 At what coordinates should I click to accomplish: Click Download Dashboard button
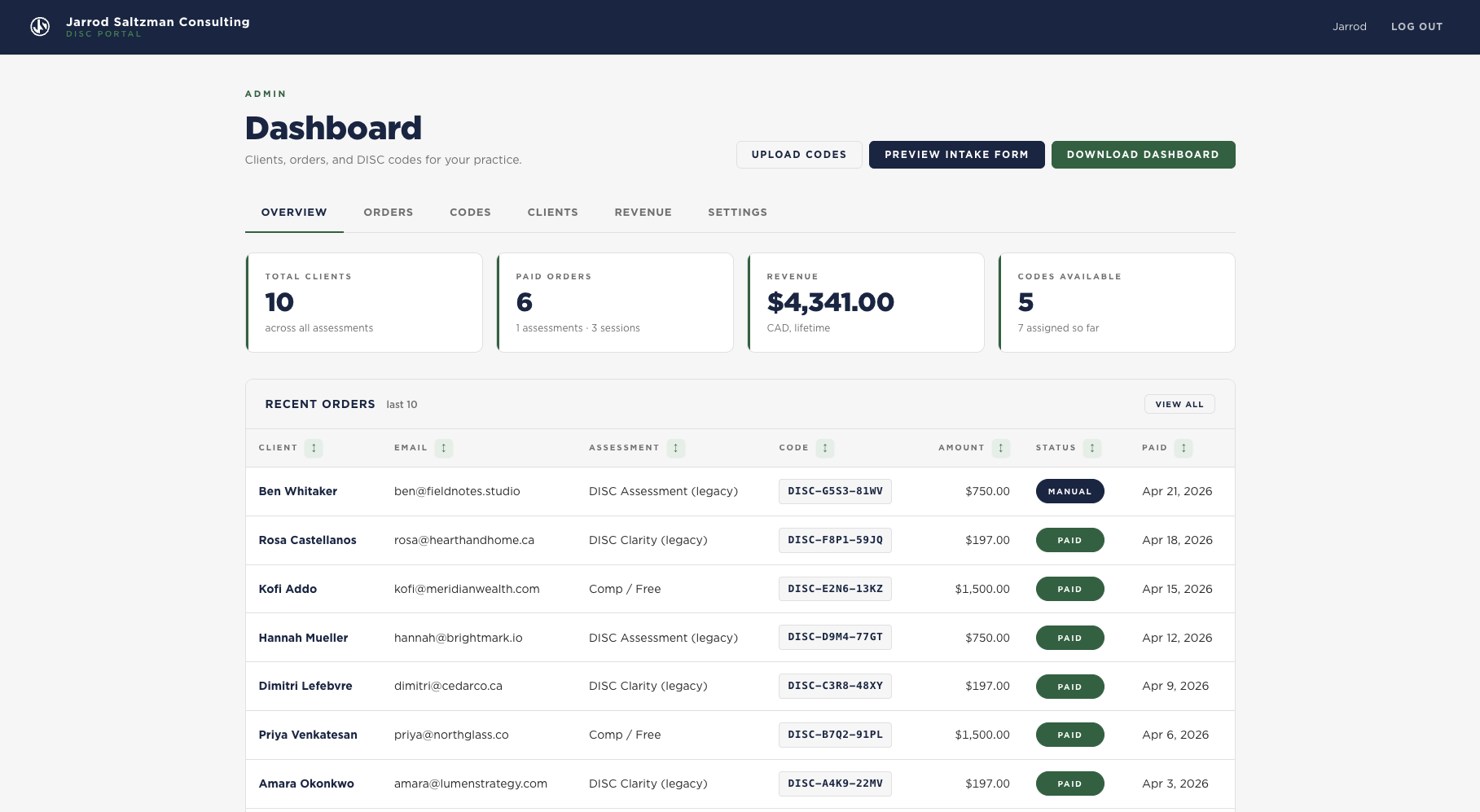click(x=1144, y=155)
